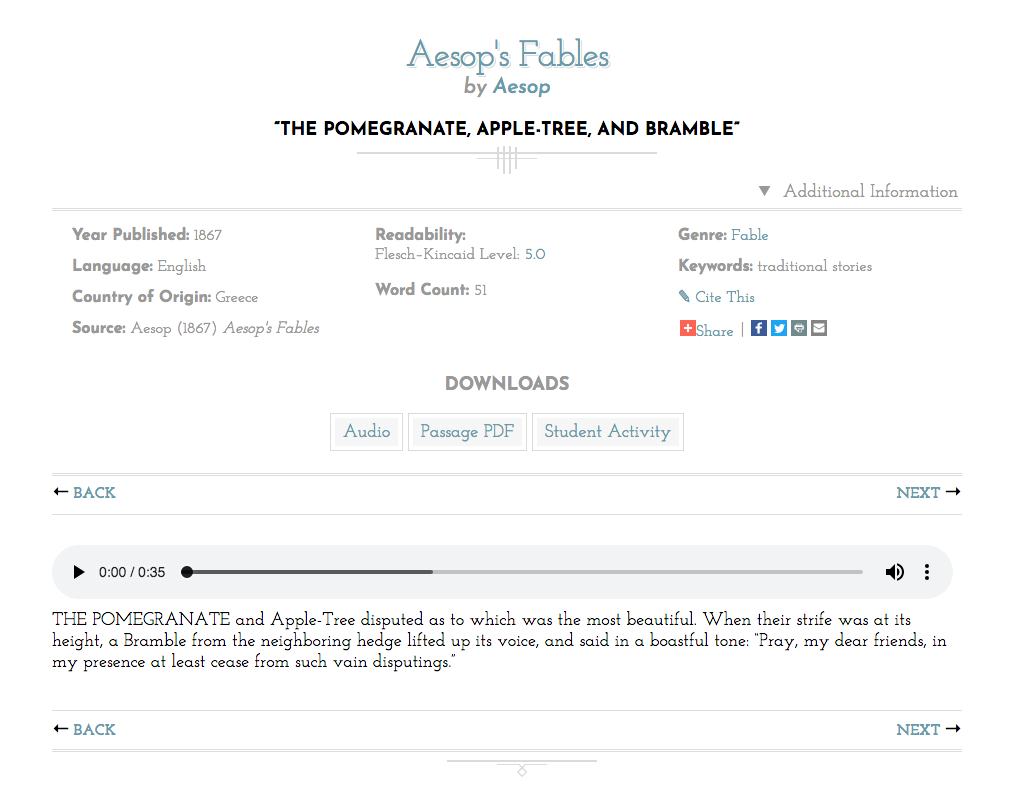Click the orange AddThis share icon

pos(687,327)
